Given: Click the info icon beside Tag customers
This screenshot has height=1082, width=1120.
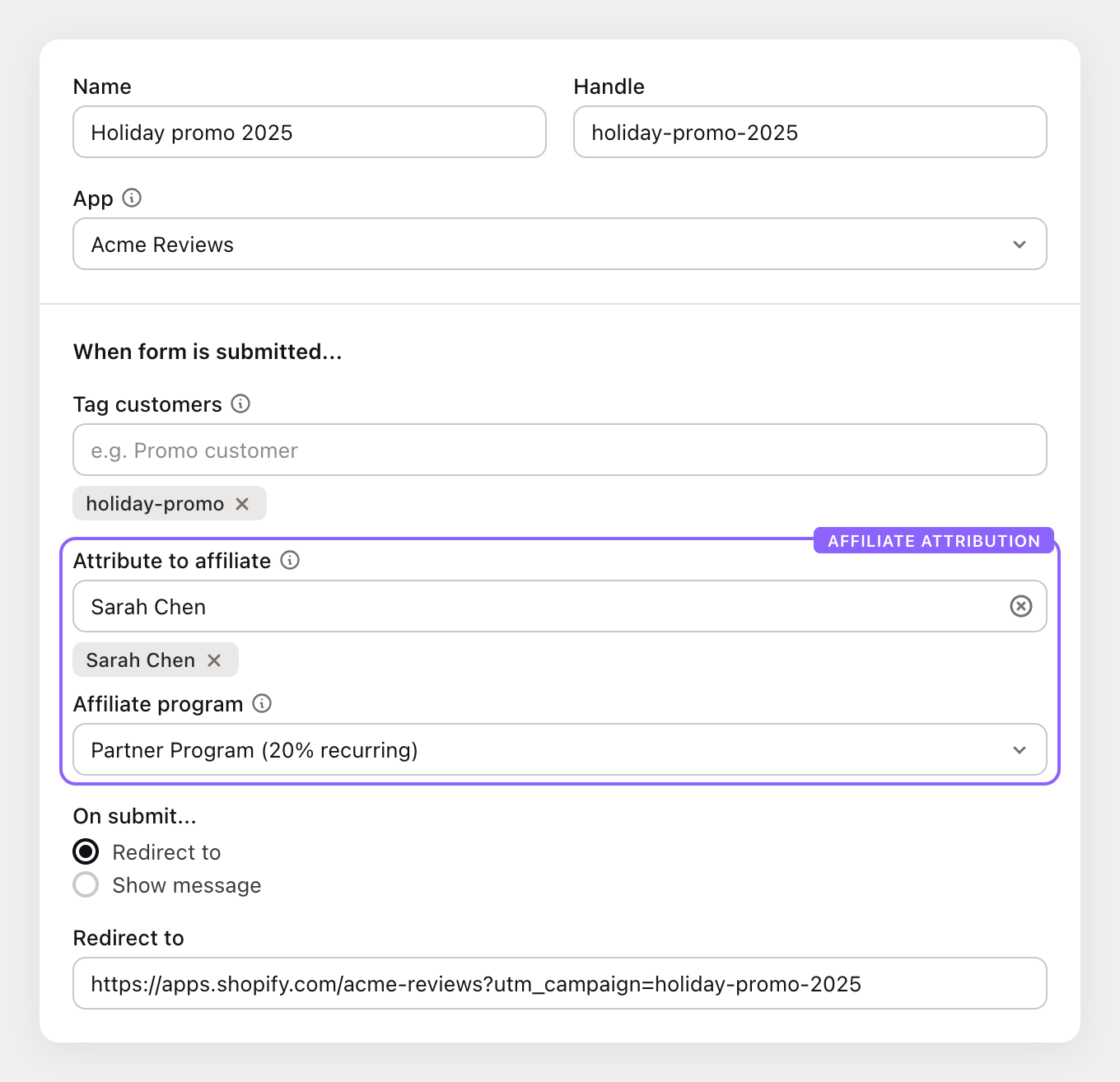Looking at the screenshot, I should (x=240, y=403).
